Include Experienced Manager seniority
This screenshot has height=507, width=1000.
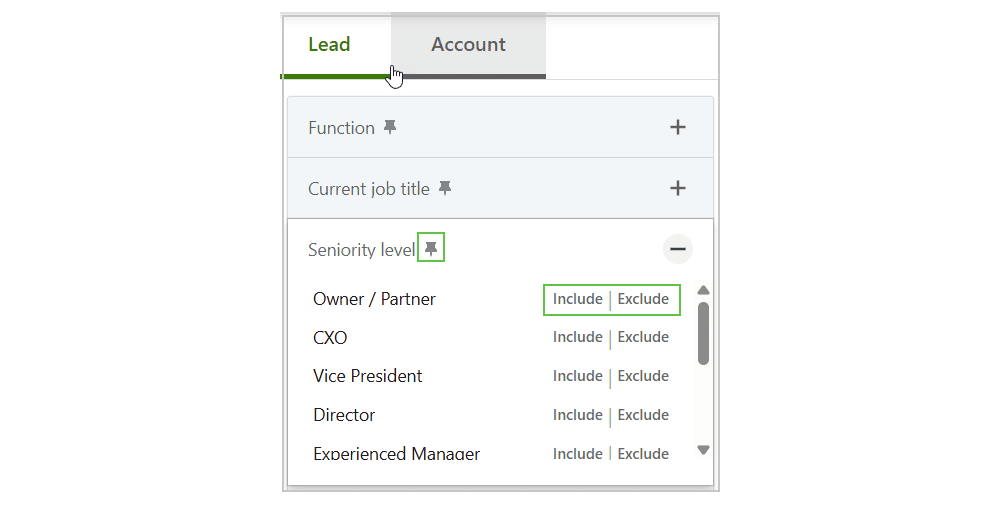578,453
